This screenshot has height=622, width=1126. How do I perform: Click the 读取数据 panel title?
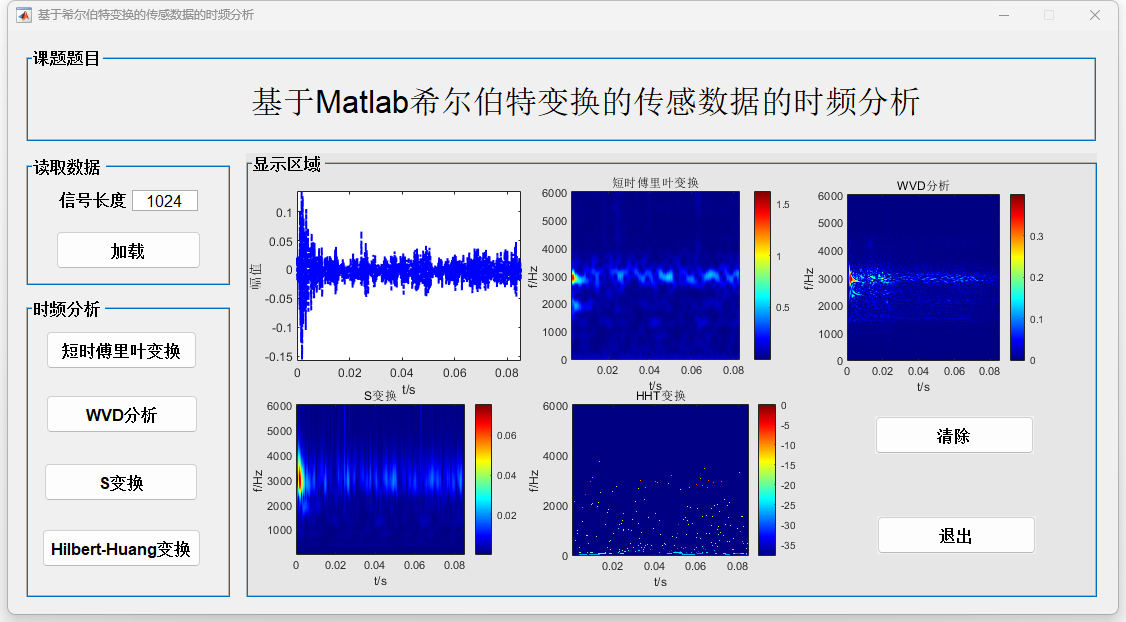coord(67,167)
